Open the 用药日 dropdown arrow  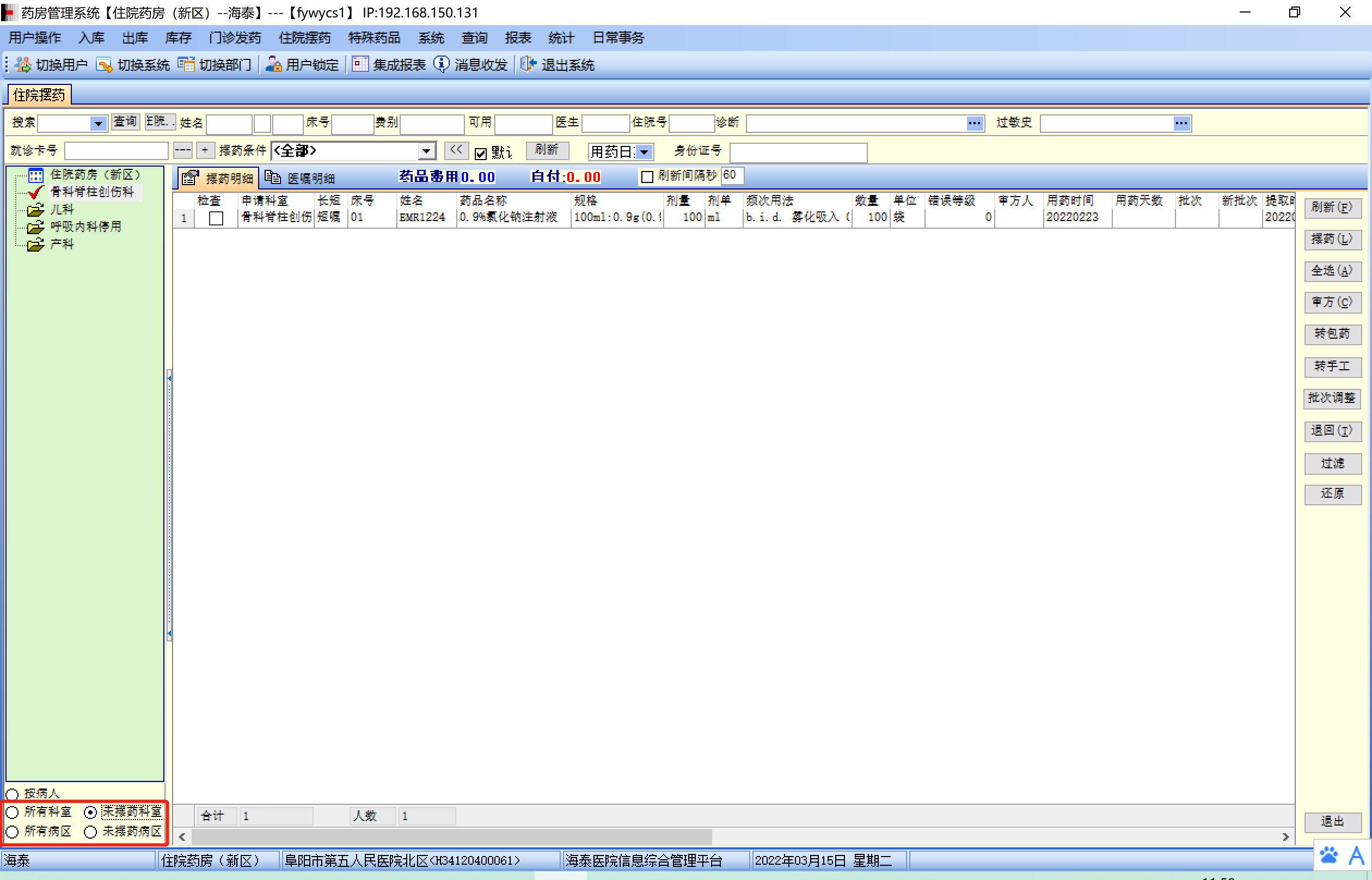coord(644,152)
